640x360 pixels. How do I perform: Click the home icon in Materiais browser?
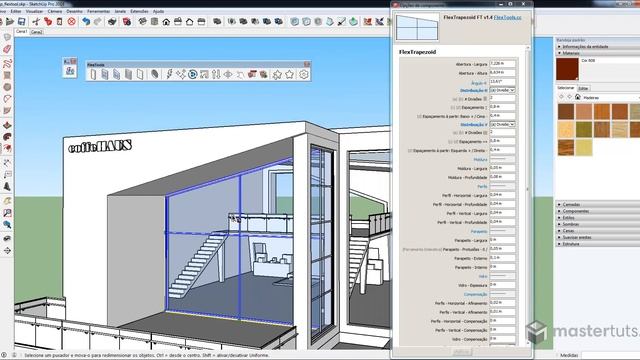click(578, 97)
